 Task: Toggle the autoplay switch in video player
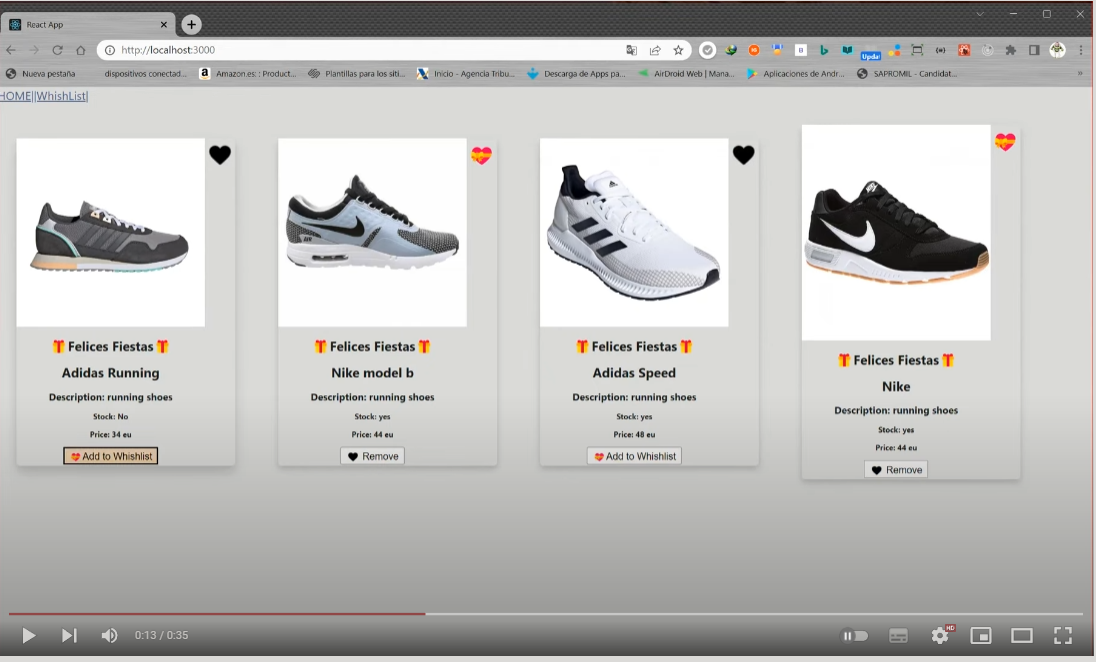[x=854, y=635]
